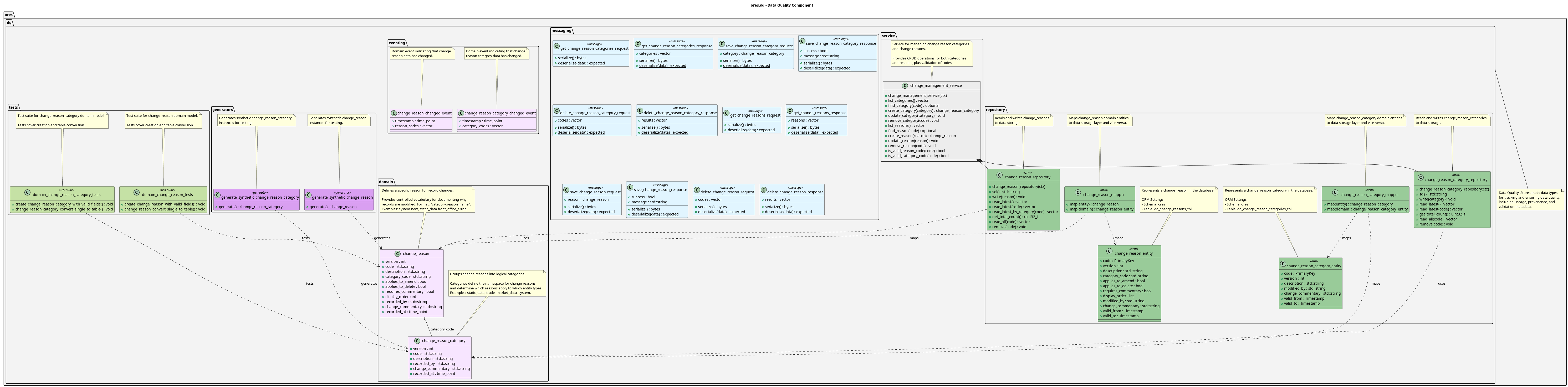Viewport: 1568px width, 387px height.
Task: Select the eventing package tab label
Action: click(397, 43)
